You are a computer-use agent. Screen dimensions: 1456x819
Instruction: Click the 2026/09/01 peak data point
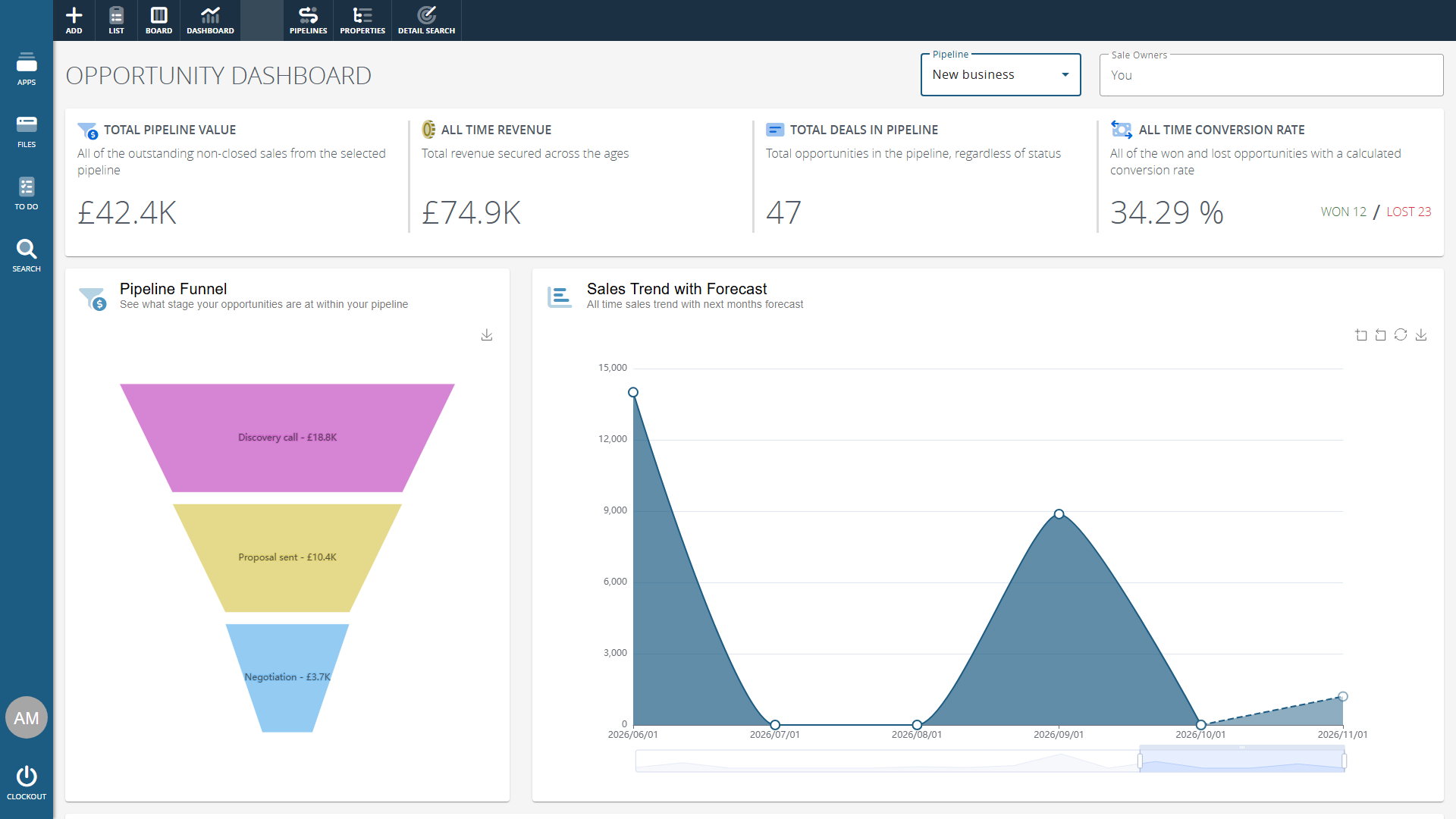(1059, 514)
